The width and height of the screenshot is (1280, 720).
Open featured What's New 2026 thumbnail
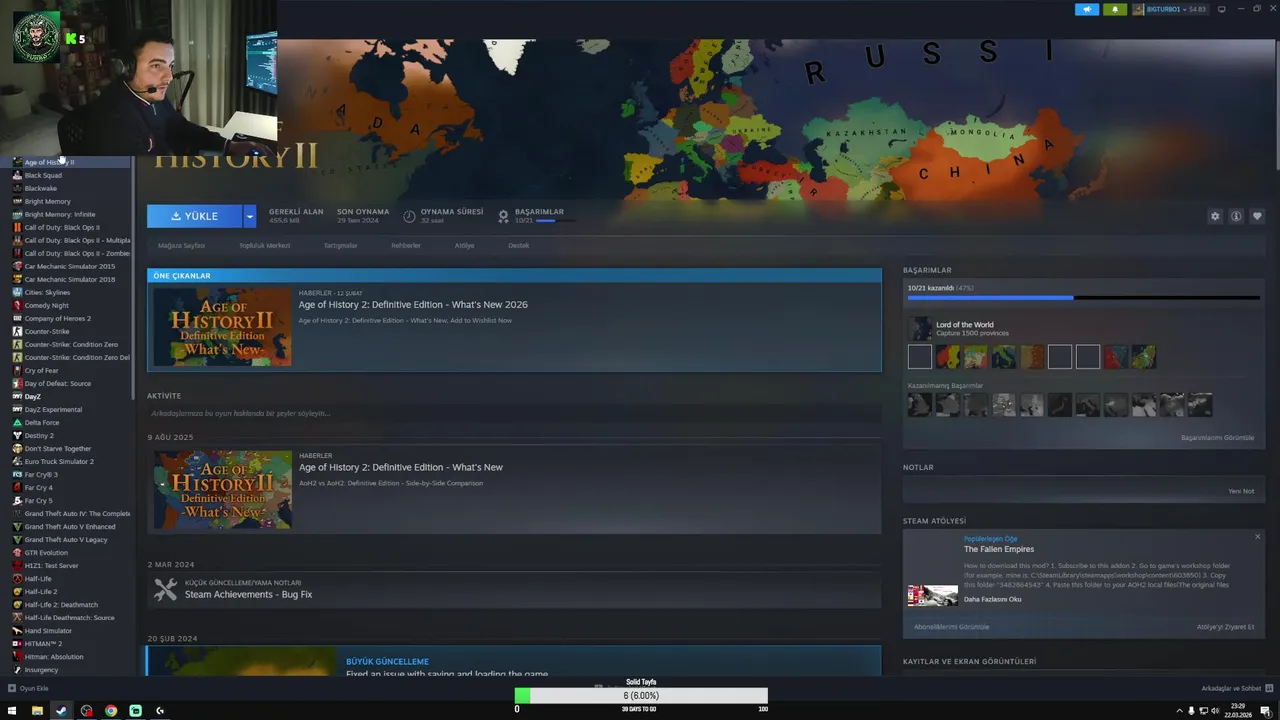[x=222, y=327]
